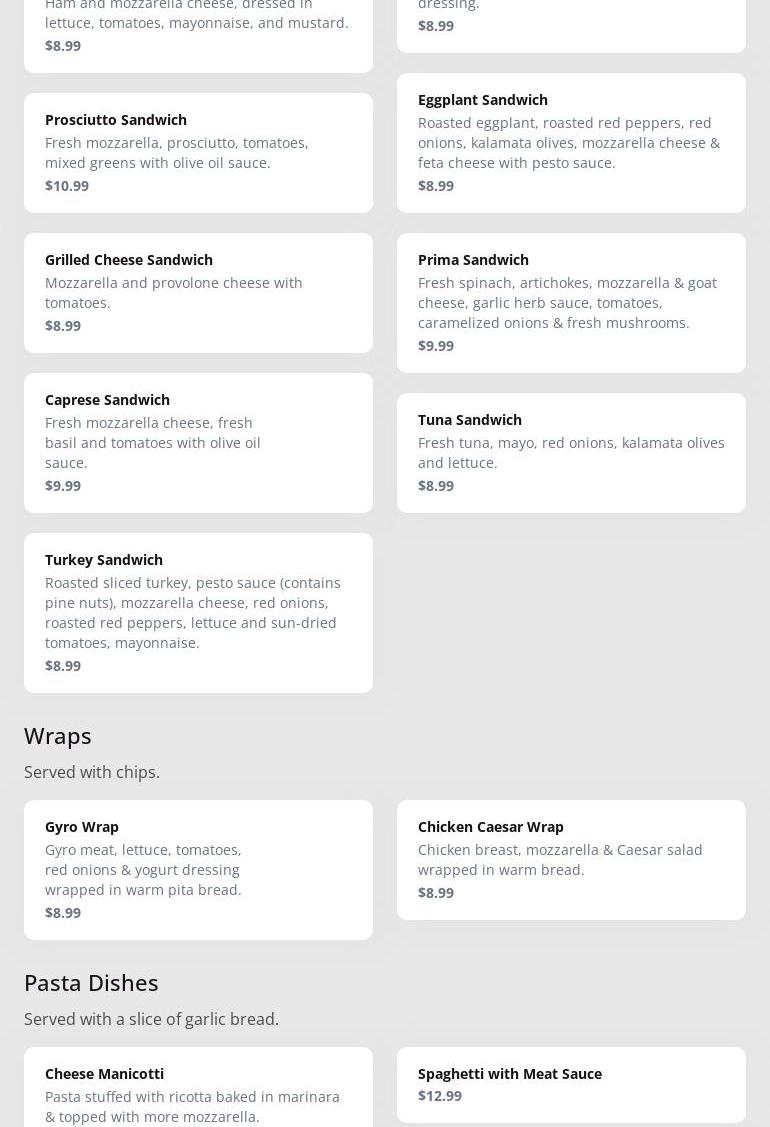Open the Cheese Manicotti pasta item
The width and height of the screenshot is (770, 1127).
point(198,1090)
